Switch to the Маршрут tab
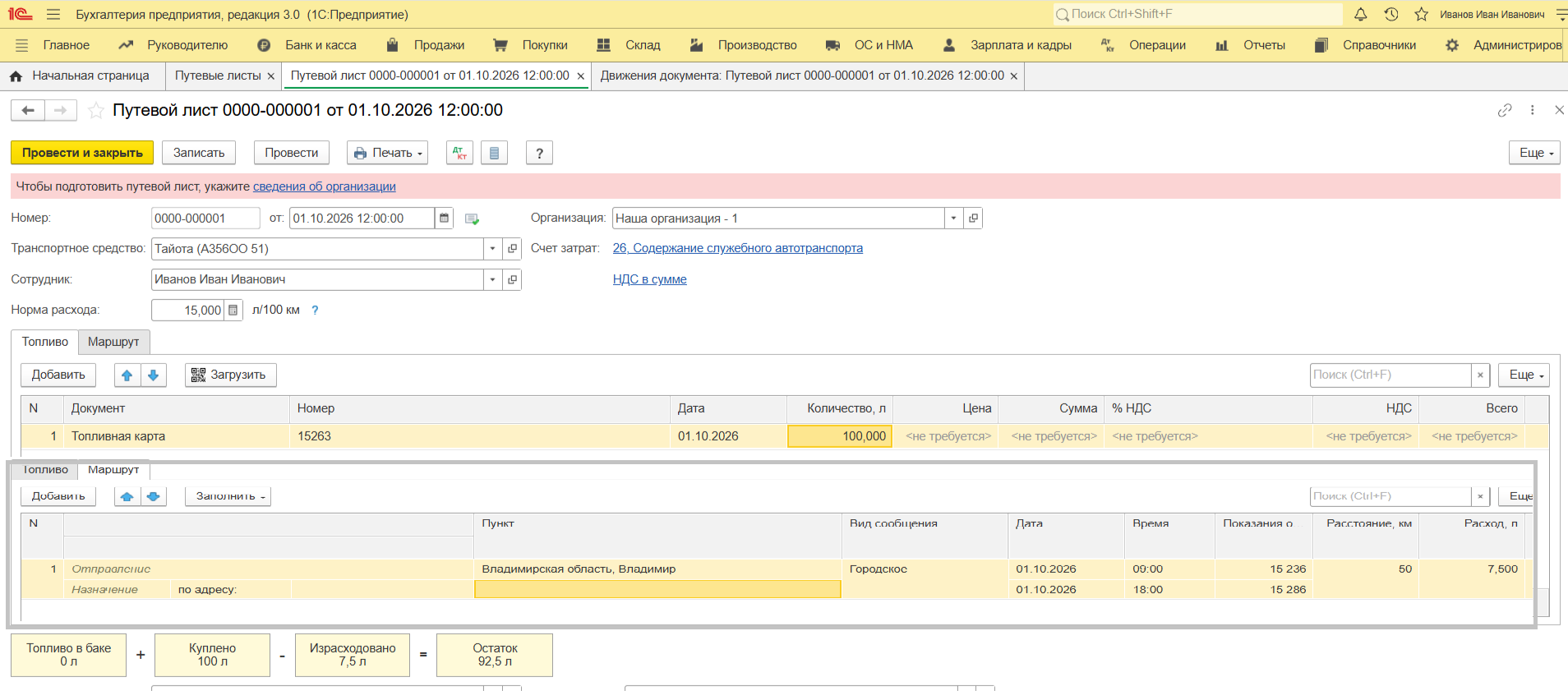The width and height of the screenshot is (1568, 691). pos(113,342)
